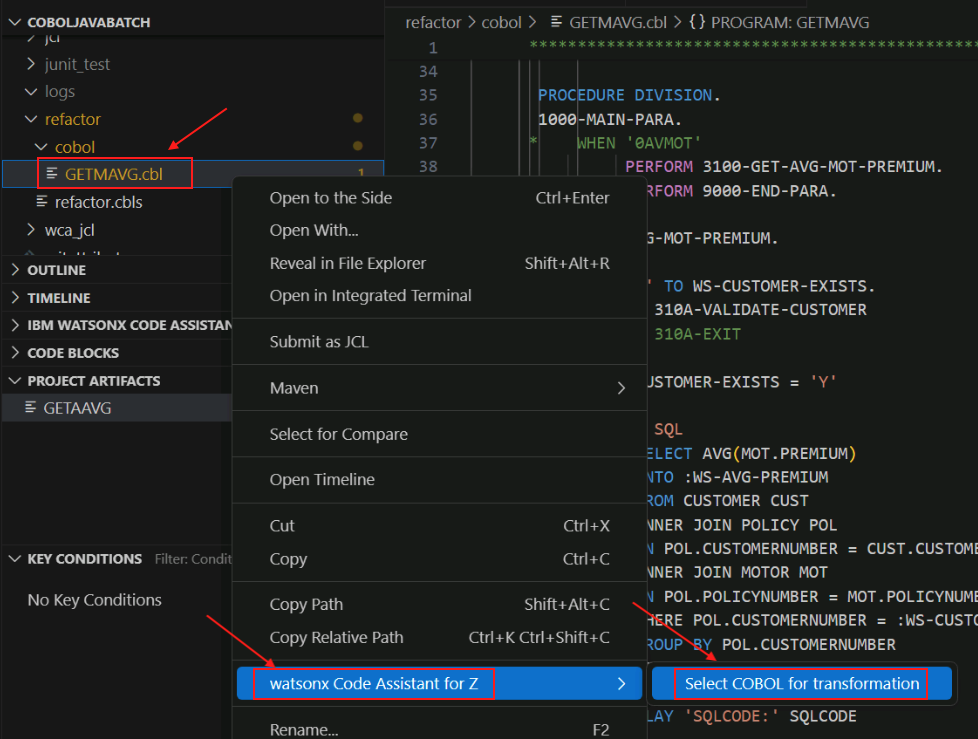
Task: Click the WHEN '0AVMOT' comment line
Action: [x=639, y=143]
